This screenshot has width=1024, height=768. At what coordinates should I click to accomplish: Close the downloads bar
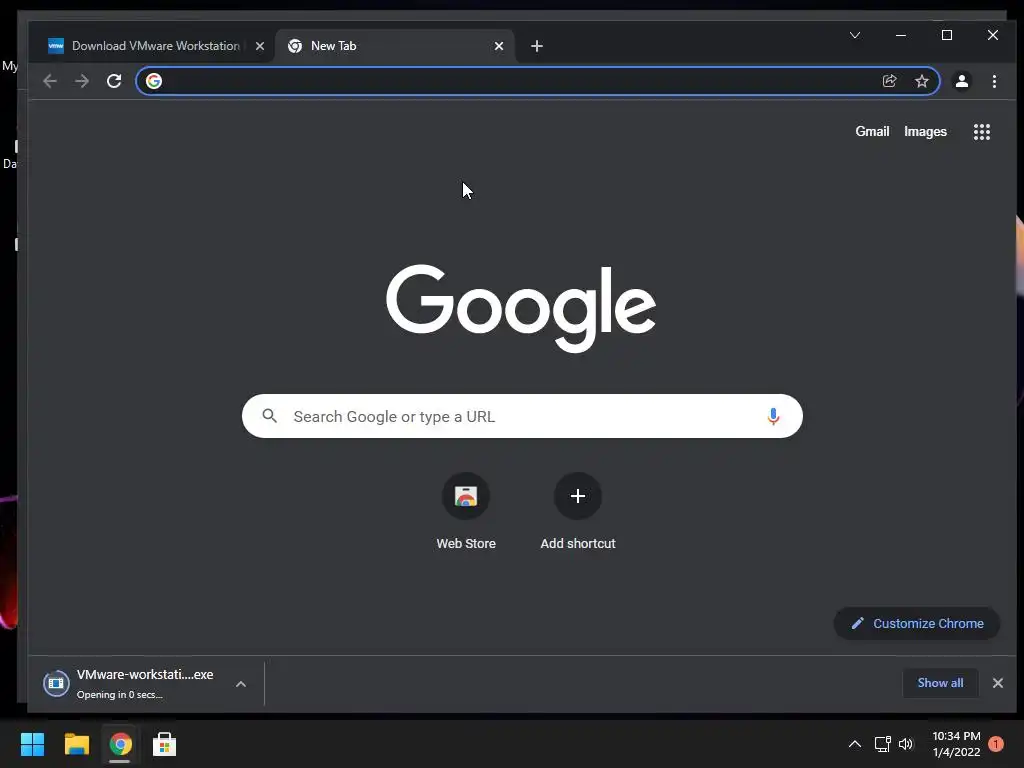pos(997,683)
